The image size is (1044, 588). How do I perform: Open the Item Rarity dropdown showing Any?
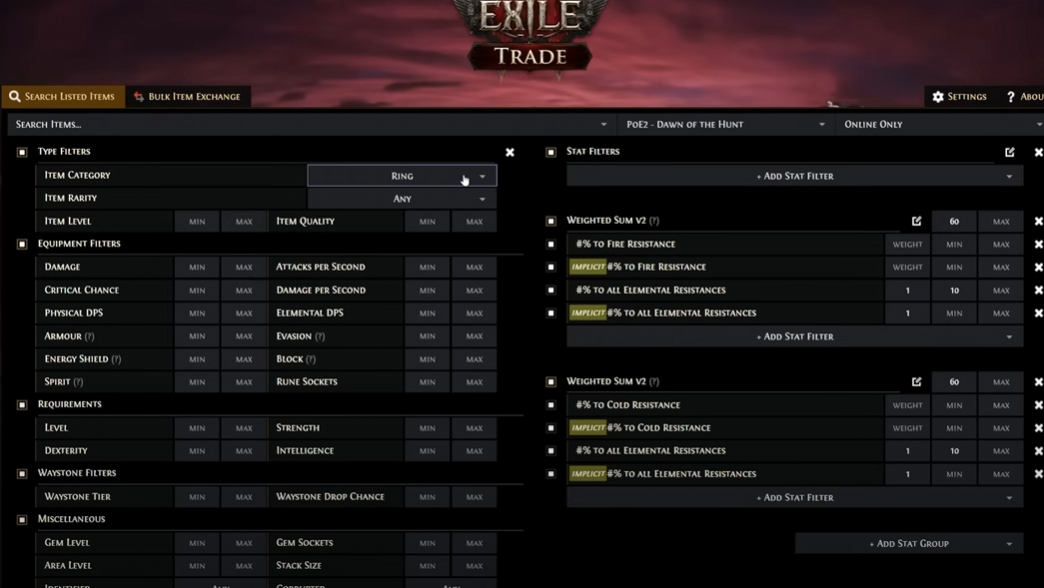pyautogui.click(x=402, y=198)
